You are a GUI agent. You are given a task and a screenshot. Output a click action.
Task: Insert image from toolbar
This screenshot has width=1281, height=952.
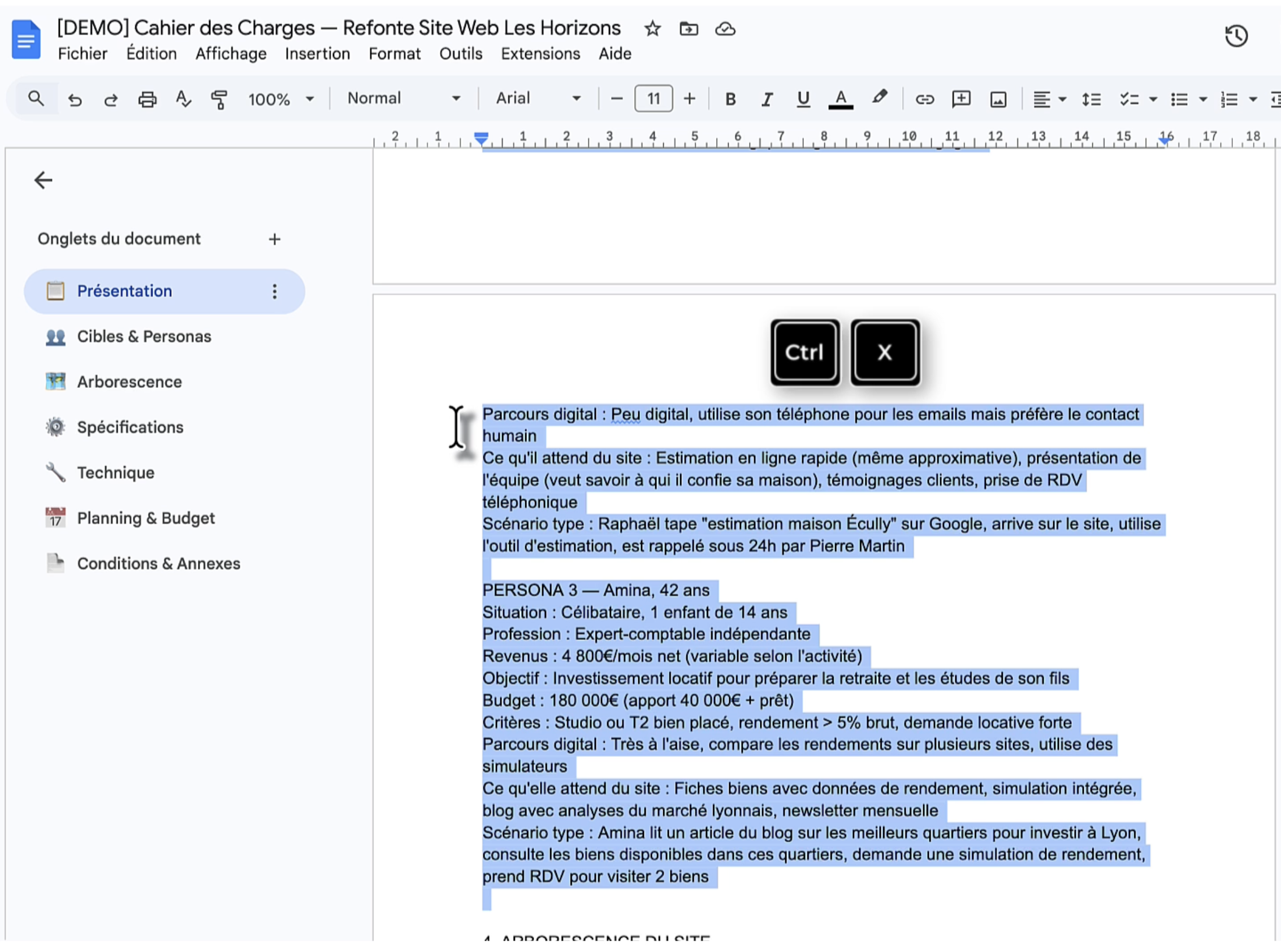point(997,99)
